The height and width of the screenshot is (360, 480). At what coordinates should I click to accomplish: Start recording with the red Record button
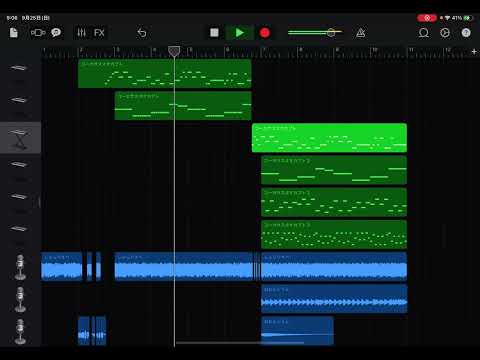(265, 33)
